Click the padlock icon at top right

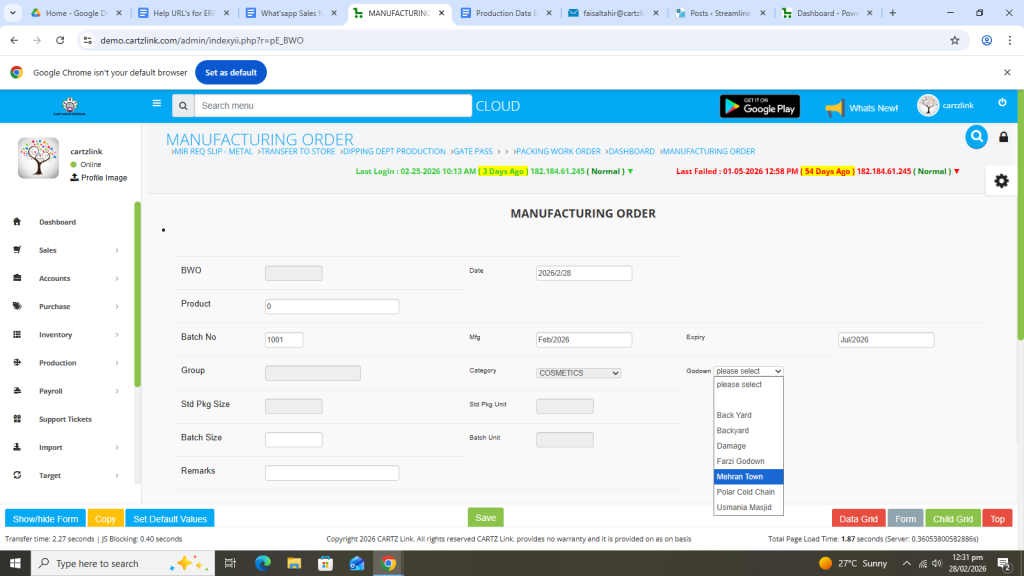pyautogui.click(x=1004, y=137)
